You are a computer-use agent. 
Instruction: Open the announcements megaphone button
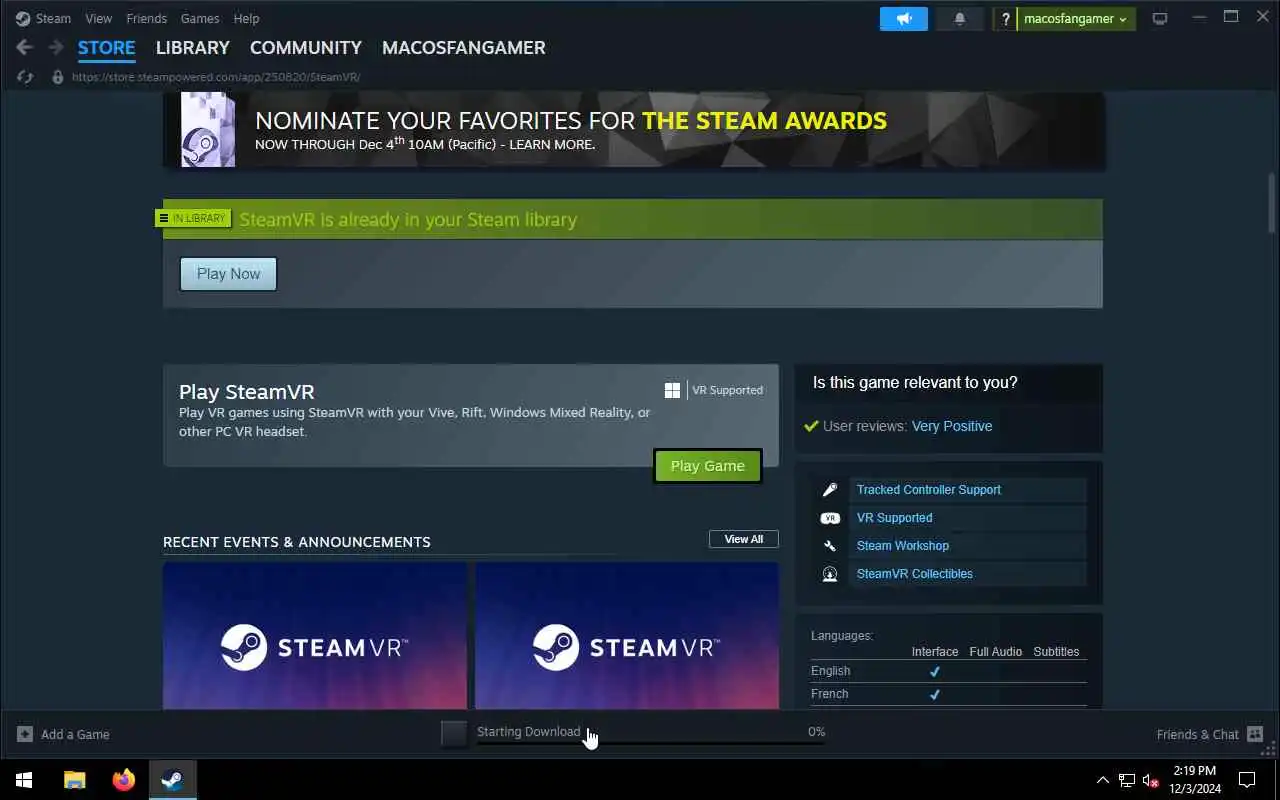point(904,18)
